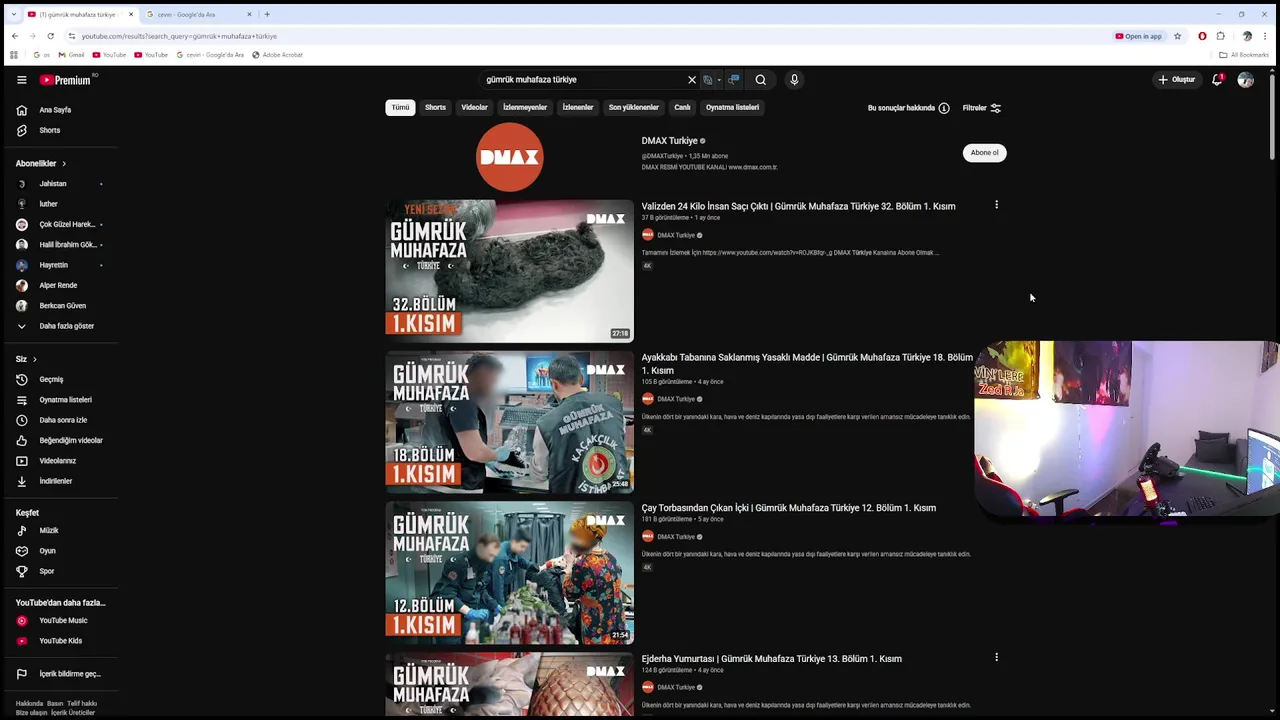Open the Chrome tab search dropdown arrow

coord(13,14)
